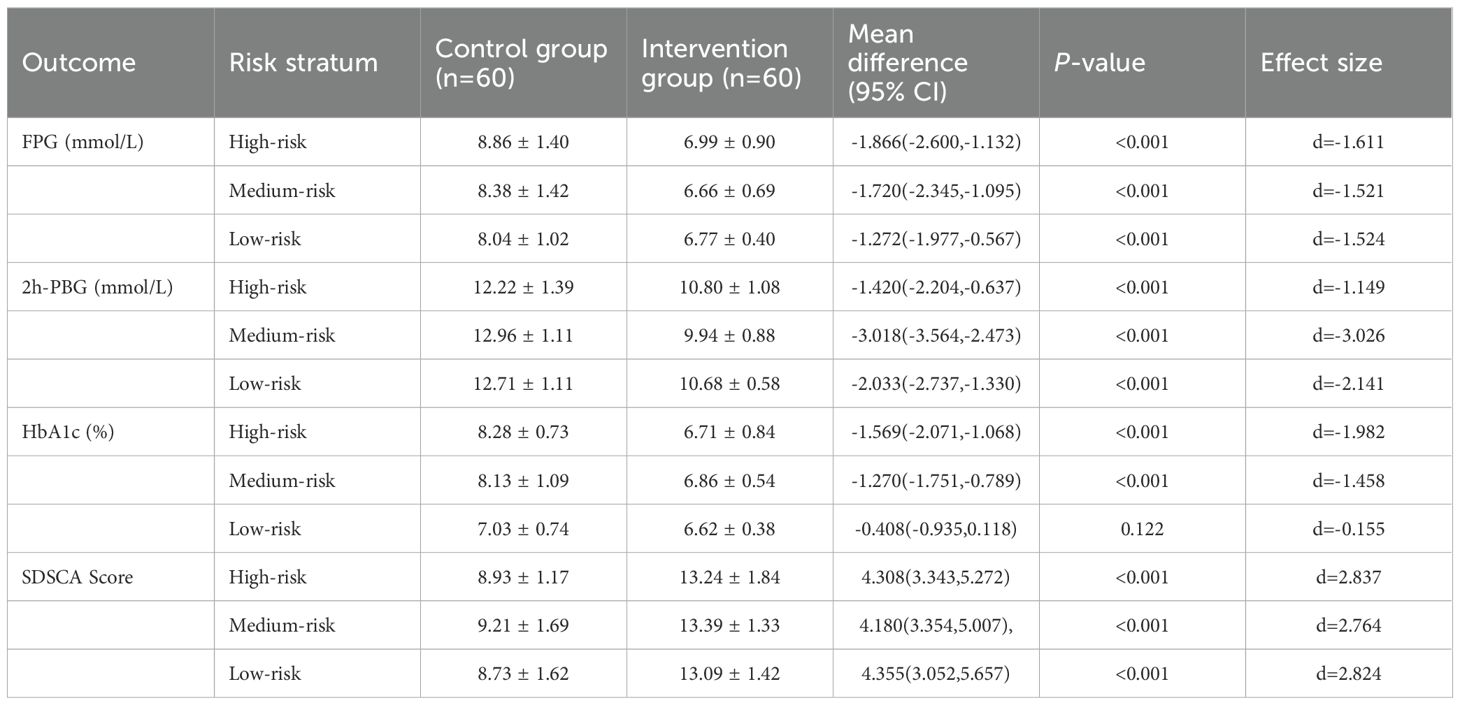1460x705 pixels.
Task: Click the Outcome column header
Action: [x=78, y=63]
